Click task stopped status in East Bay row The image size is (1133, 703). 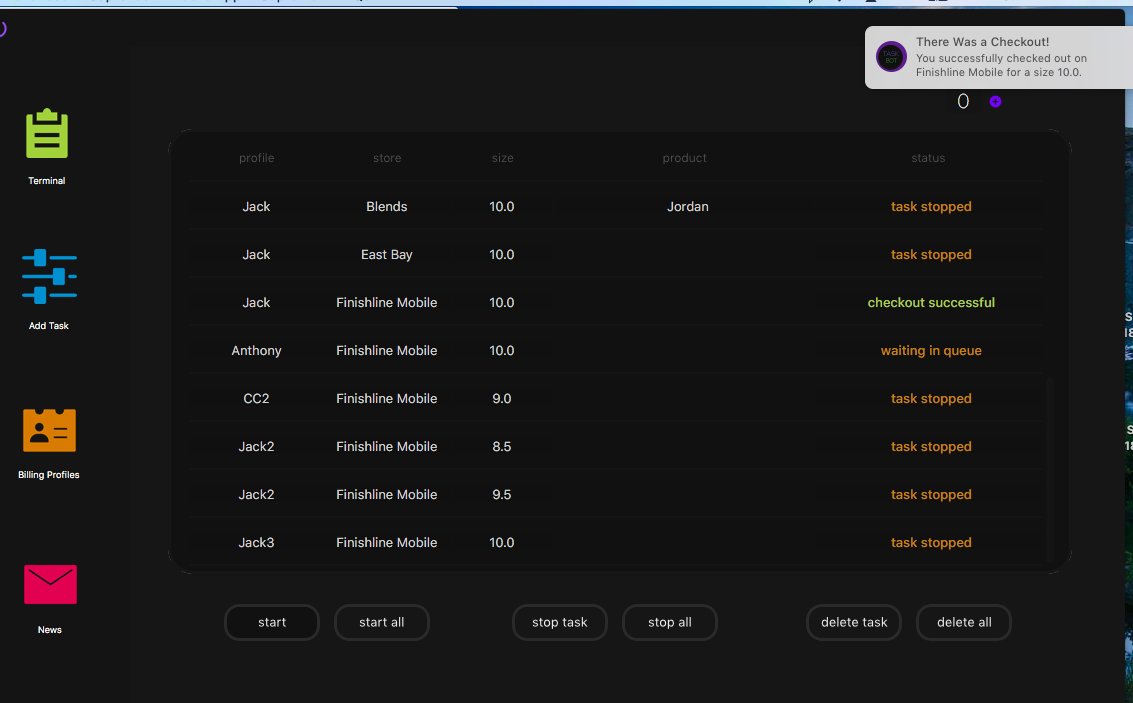[x=931, y=254]
